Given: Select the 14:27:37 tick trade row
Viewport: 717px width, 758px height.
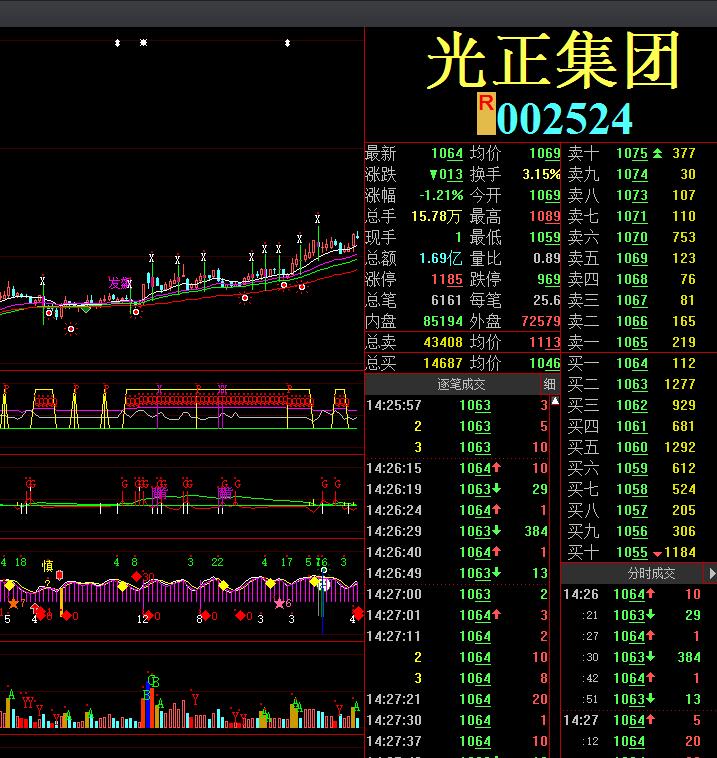Looking at the screenshot, I should (x=457, y=742).
